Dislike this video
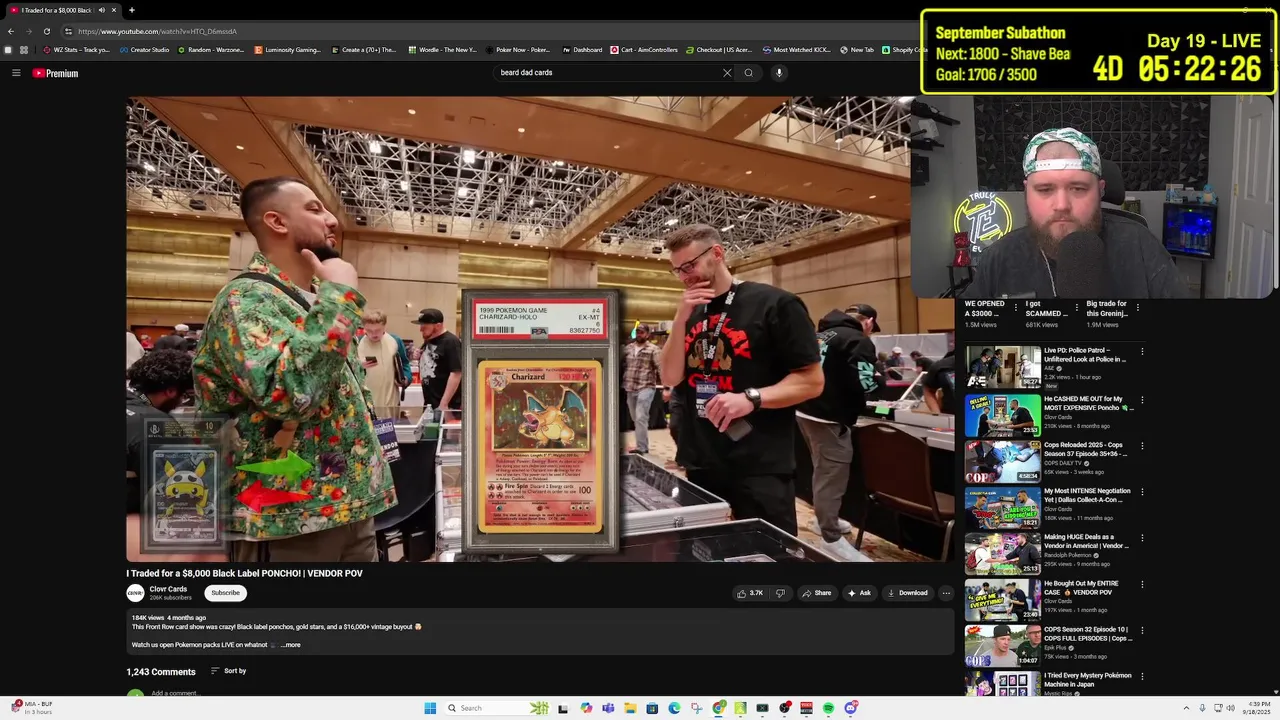 pos(780,593)
